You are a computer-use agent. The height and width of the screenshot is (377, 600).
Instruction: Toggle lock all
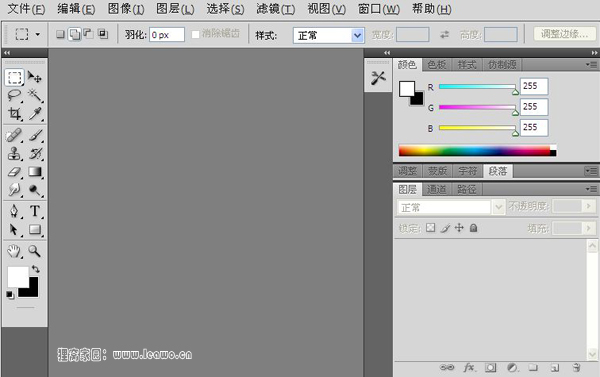pos(473,228)
